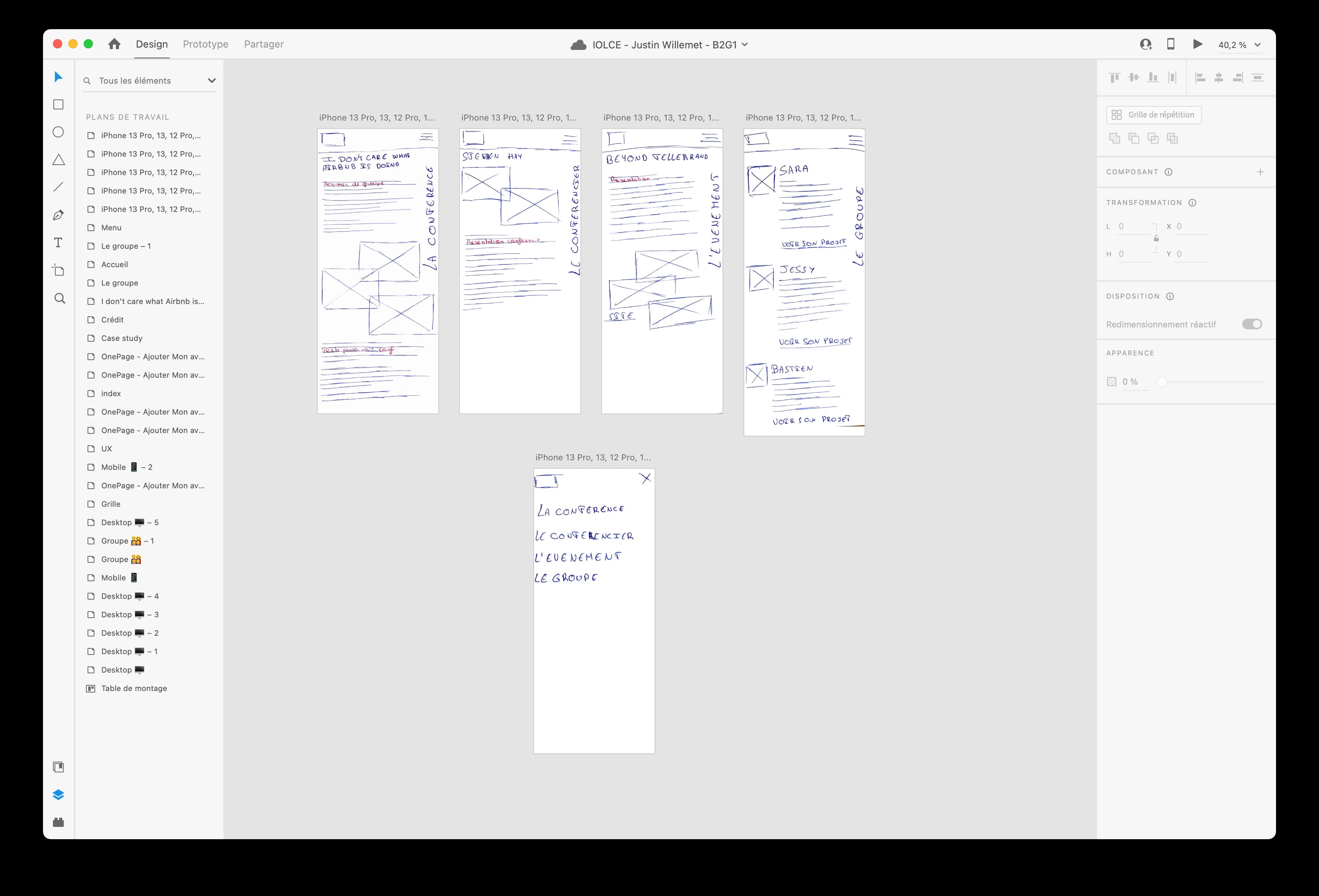Toggle the Layers panel icon
The width and height of the screenshot is (1319, 896).
pos(58,795)
